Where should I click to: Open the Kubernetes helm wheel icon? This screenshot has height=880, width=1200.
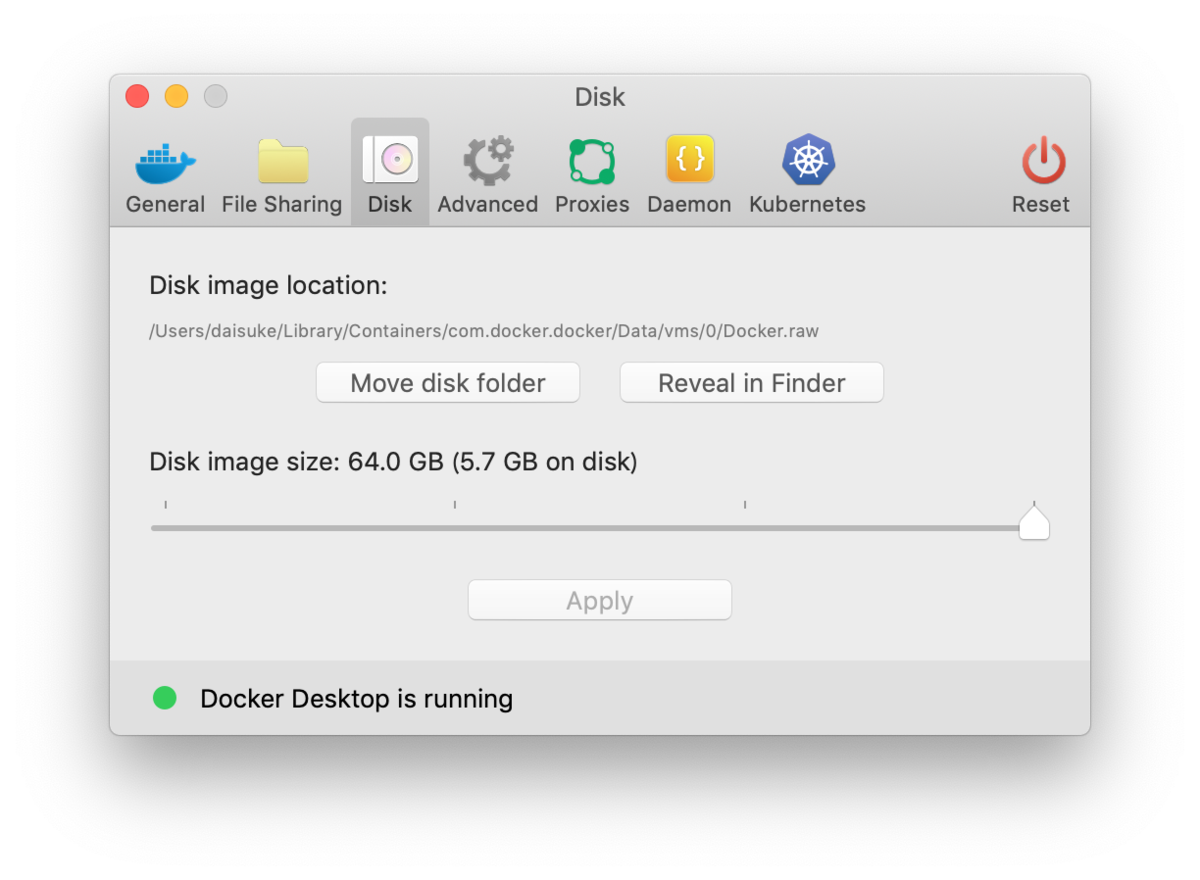(x=808, y=160)
